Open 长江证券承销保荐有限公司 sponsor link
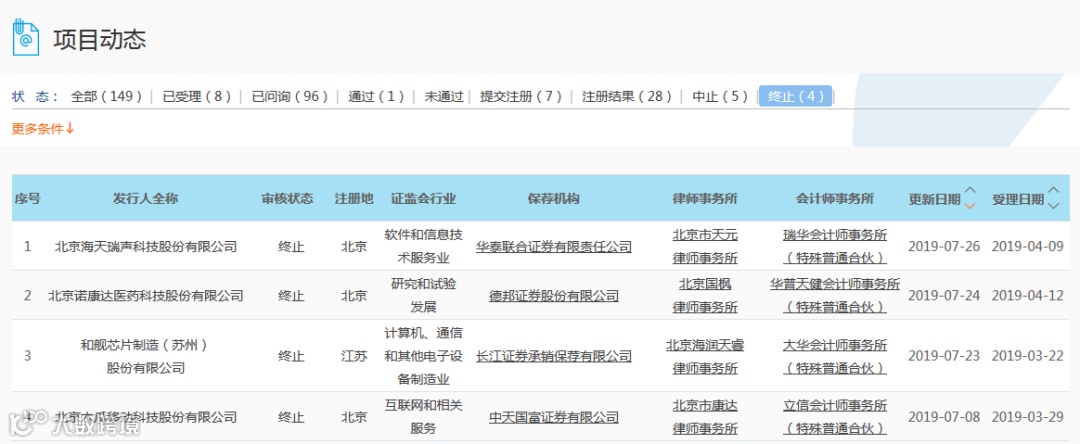Screen dimensions: 1080x444 554,356
